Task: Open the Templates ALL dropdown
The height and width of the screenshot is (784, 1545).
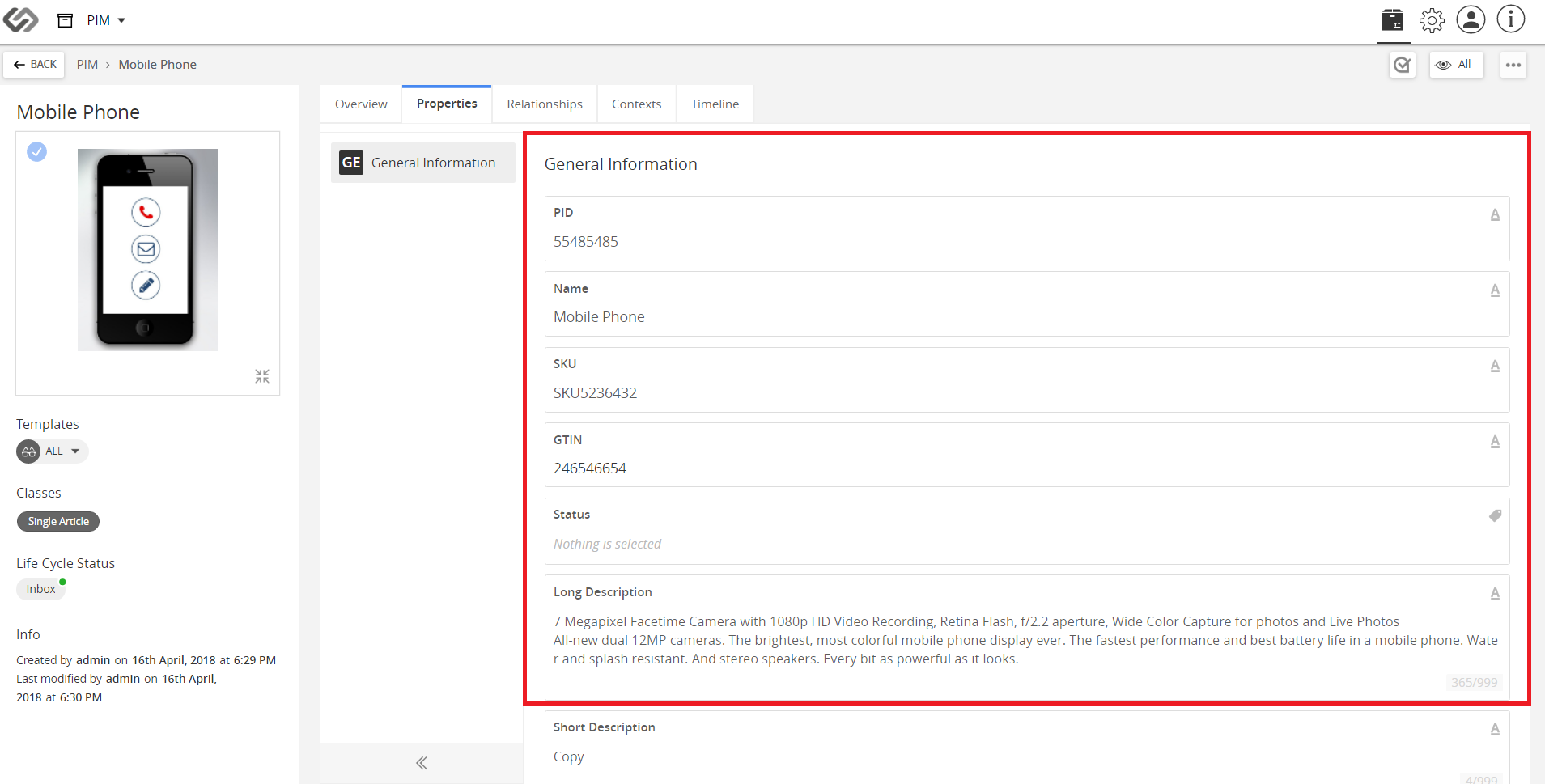Action: point(53,451)
